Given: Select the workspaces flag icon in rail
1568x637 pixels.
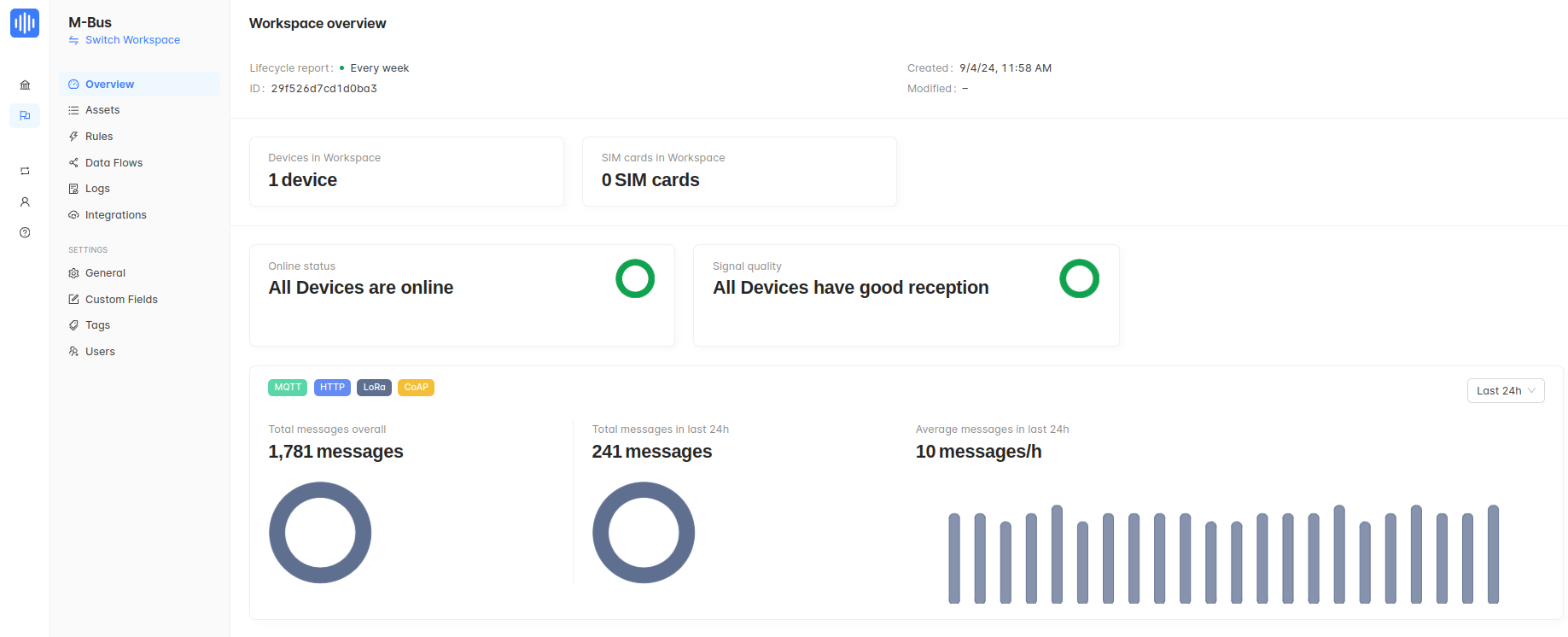Looking at the screenshot, I should [25, 115].
